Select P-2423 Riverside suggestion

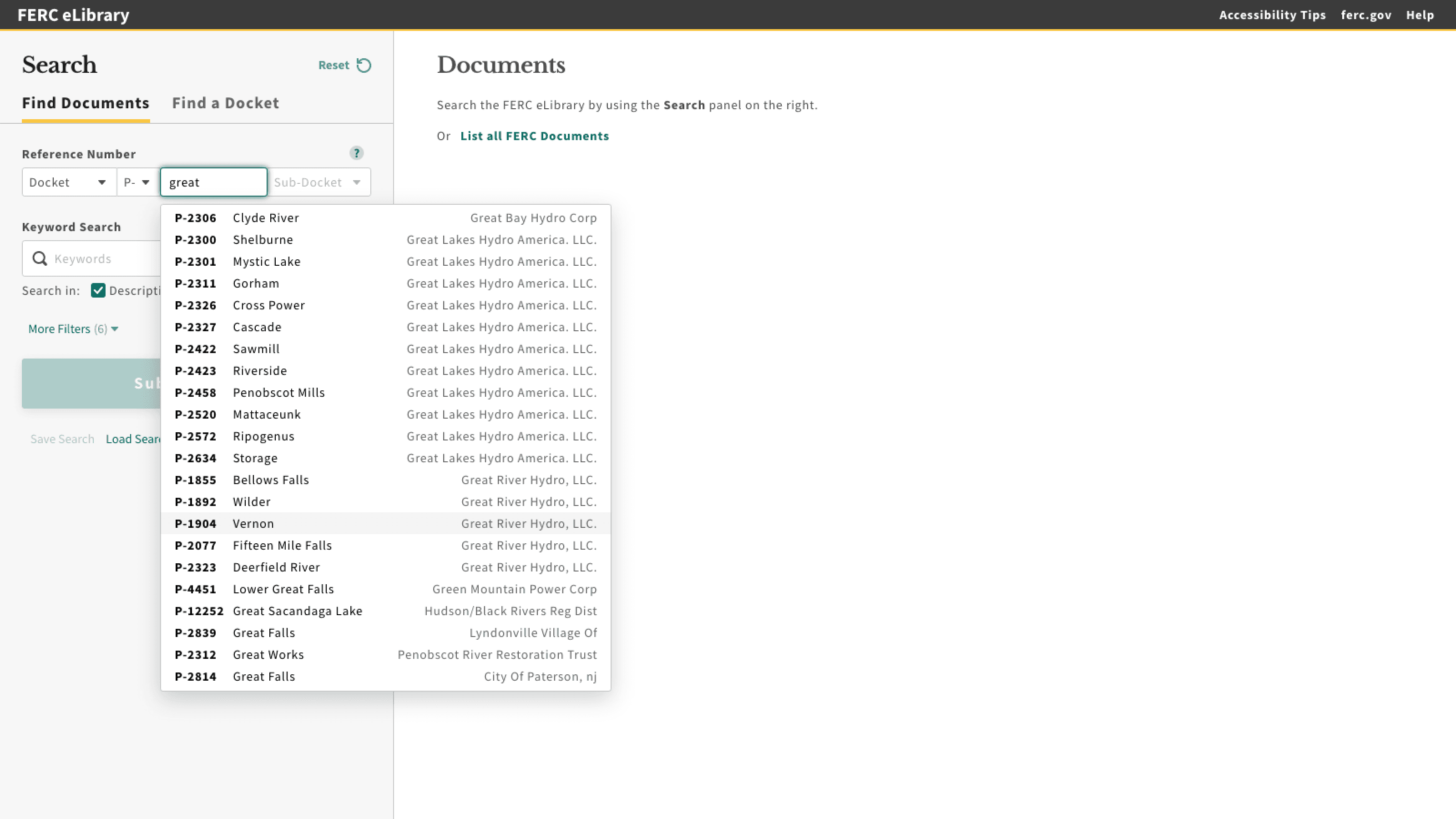point(385,371)
